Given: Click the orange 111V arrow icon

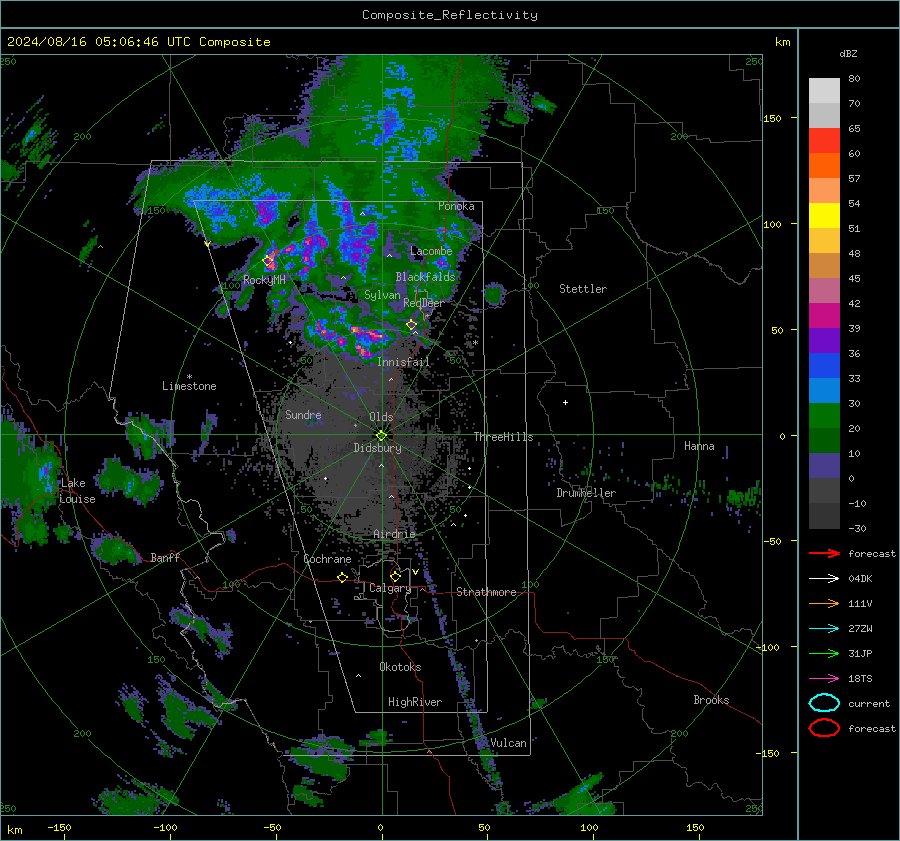Looking at the screenshot, I should coord(824,603).
